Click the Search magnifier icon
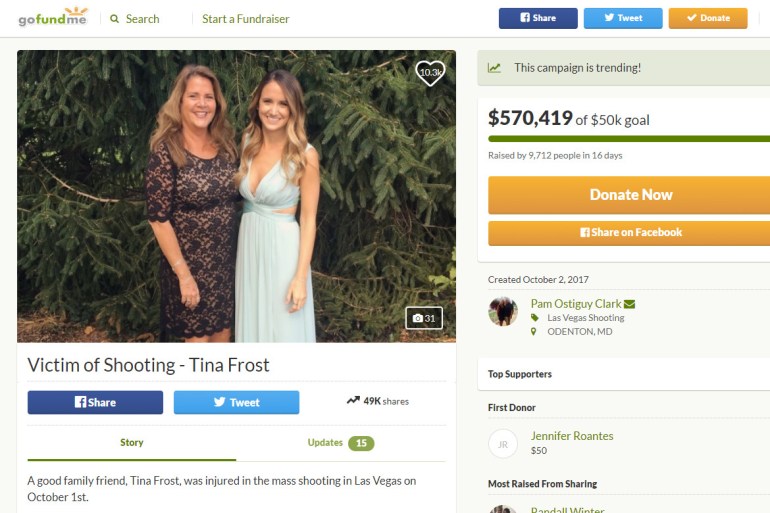The width and height of the screenshot is (770, 513). pyautogui.click(x=115, y=19)
